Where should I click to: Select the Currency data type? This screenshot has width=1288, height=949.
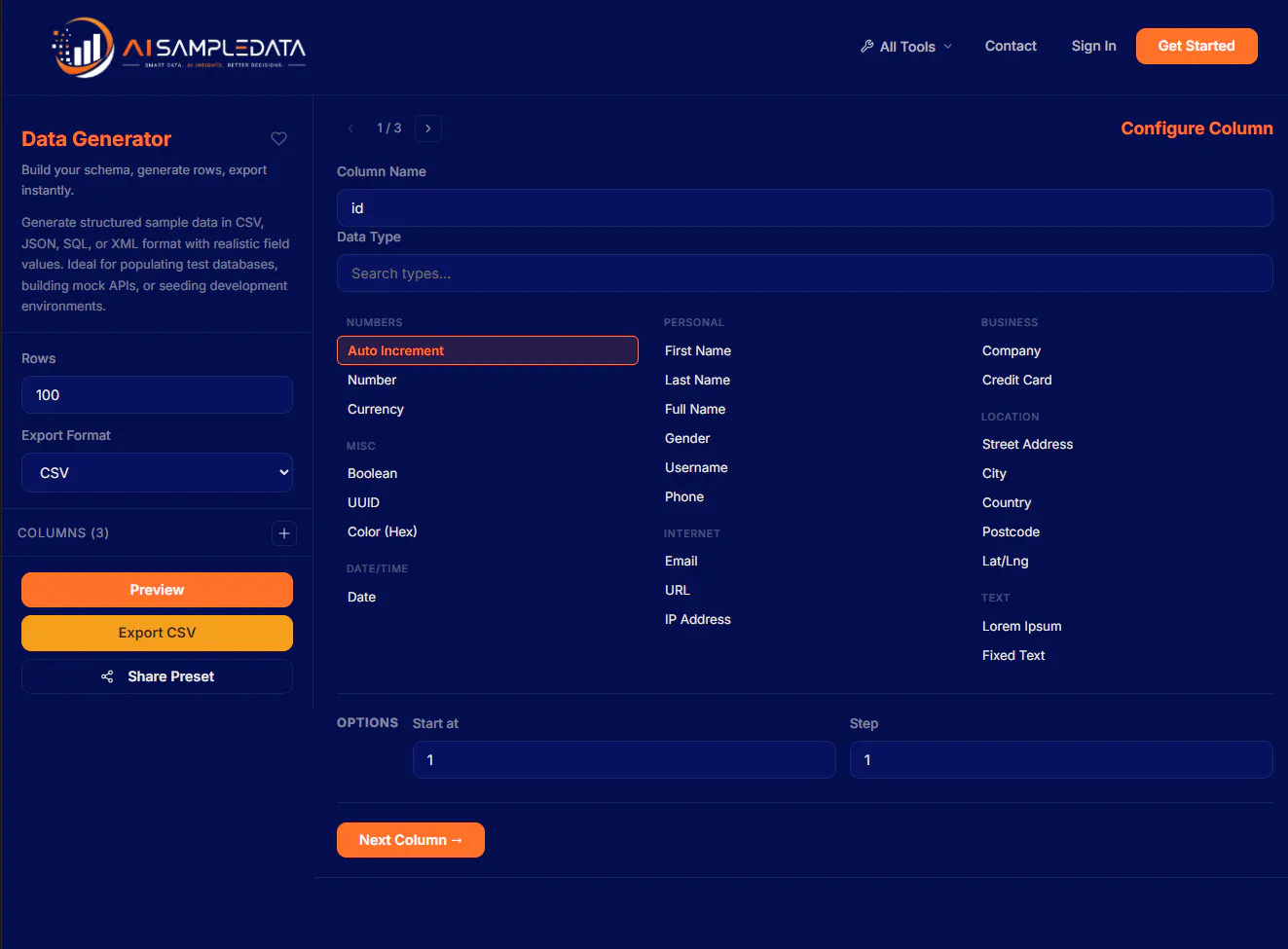coord(376,410)
